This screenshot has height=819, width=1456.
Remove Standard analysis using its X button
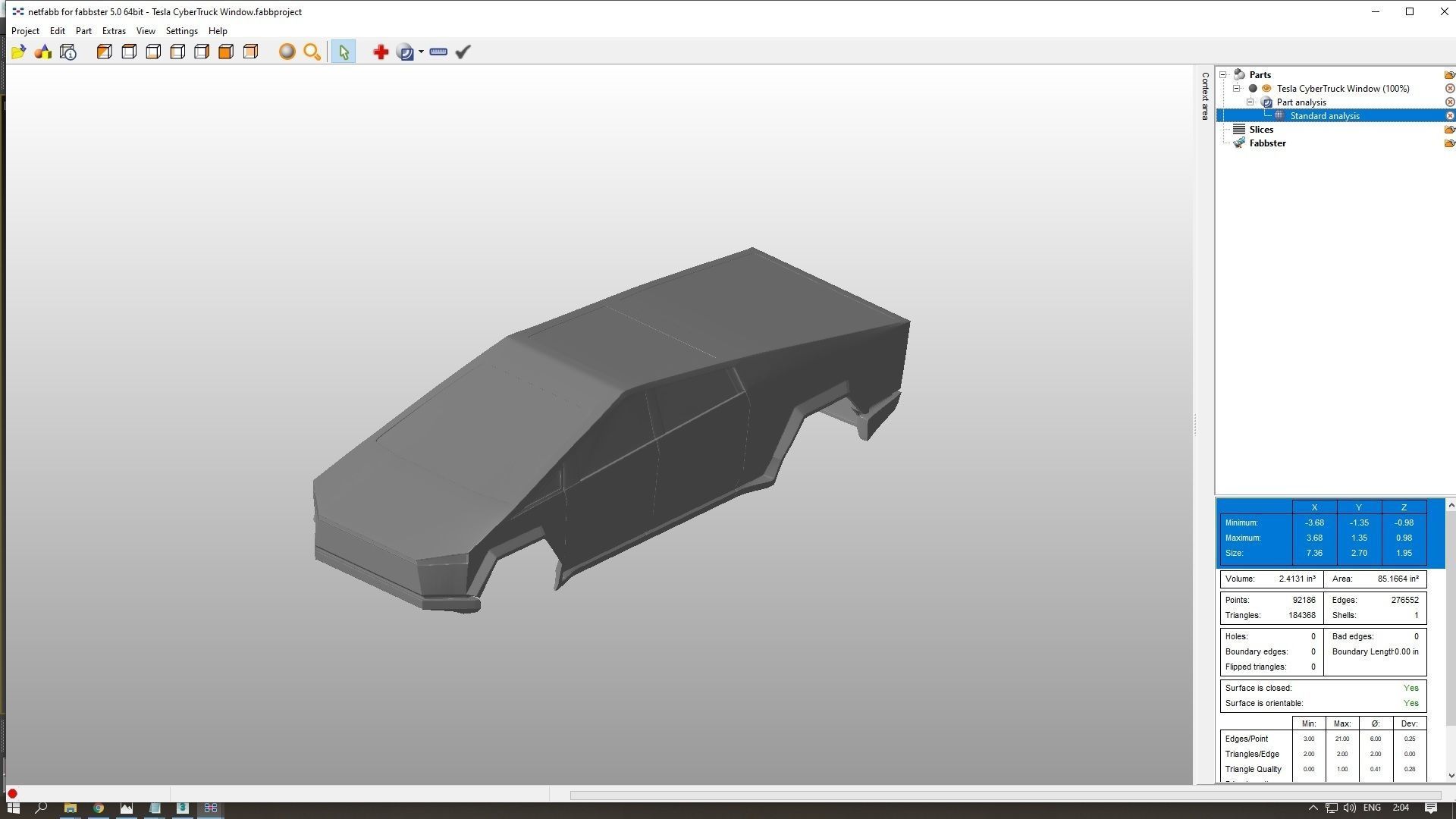[x=1449, y=116]
